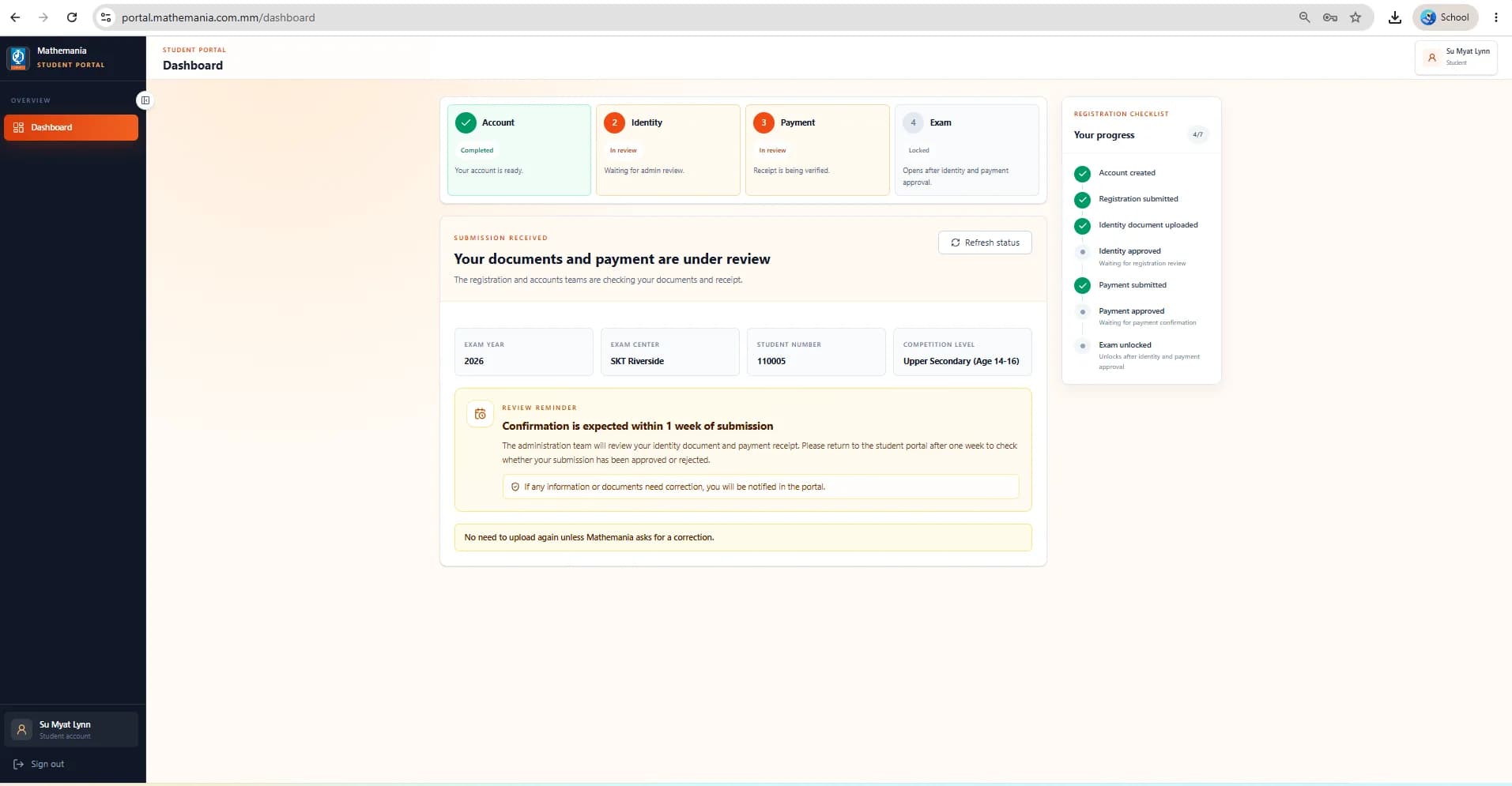Click the Payment step number 3 badge
Viewport: 1512px width, 786px height.
[x=764, y=122]
